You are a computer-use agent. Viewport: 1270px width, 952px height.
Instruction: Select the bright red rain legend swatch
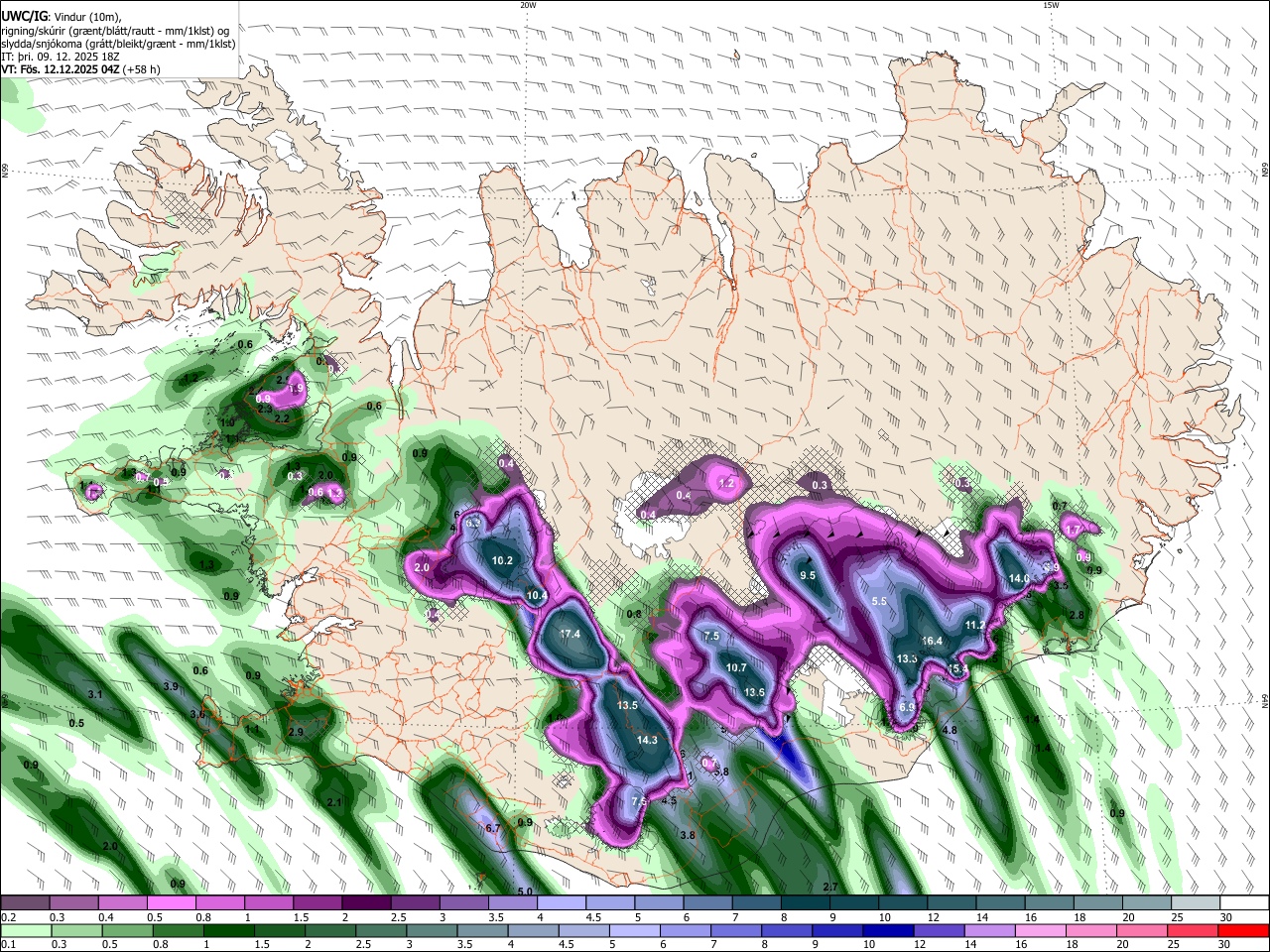[1243, 929]
